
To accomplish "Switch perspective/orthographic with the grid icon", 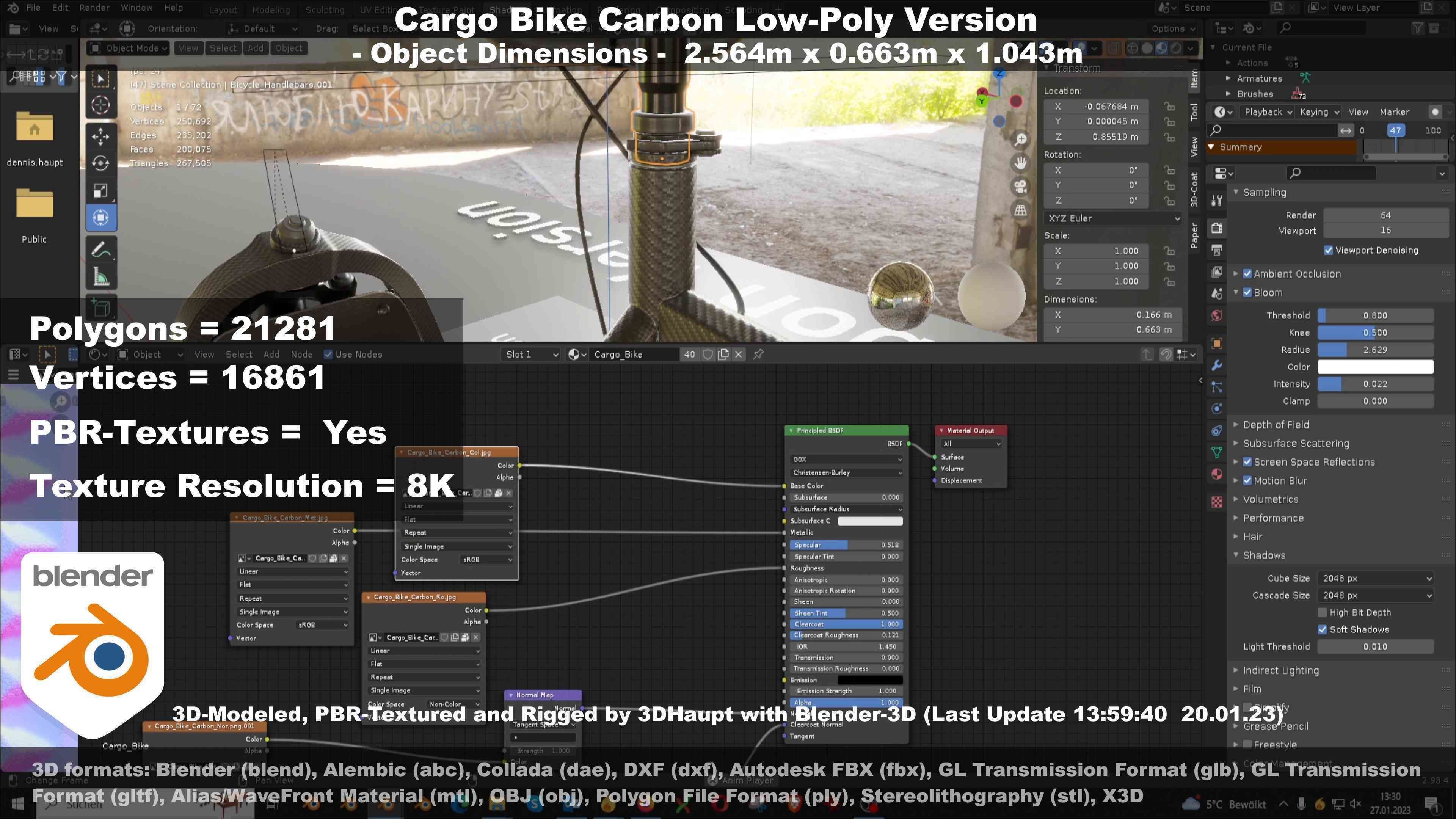I will point(1020,210).
